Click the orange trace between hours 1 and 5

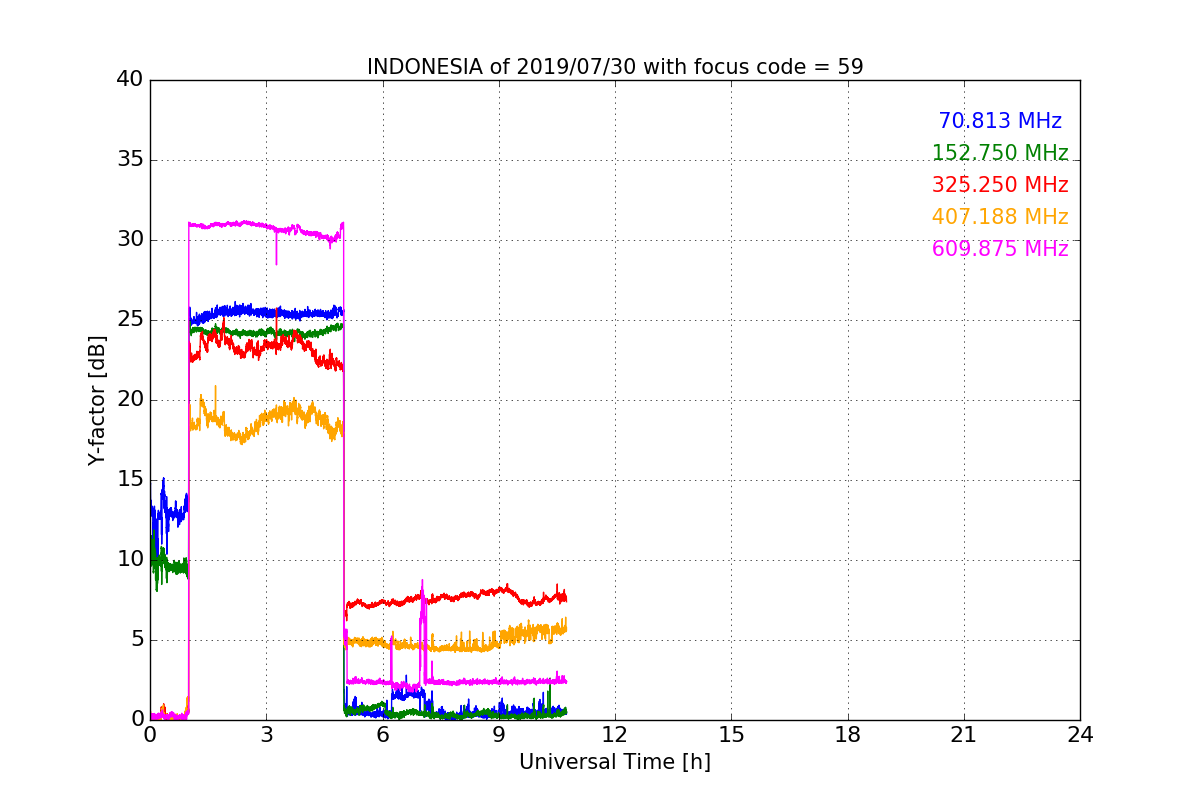(x=266, y=420)
